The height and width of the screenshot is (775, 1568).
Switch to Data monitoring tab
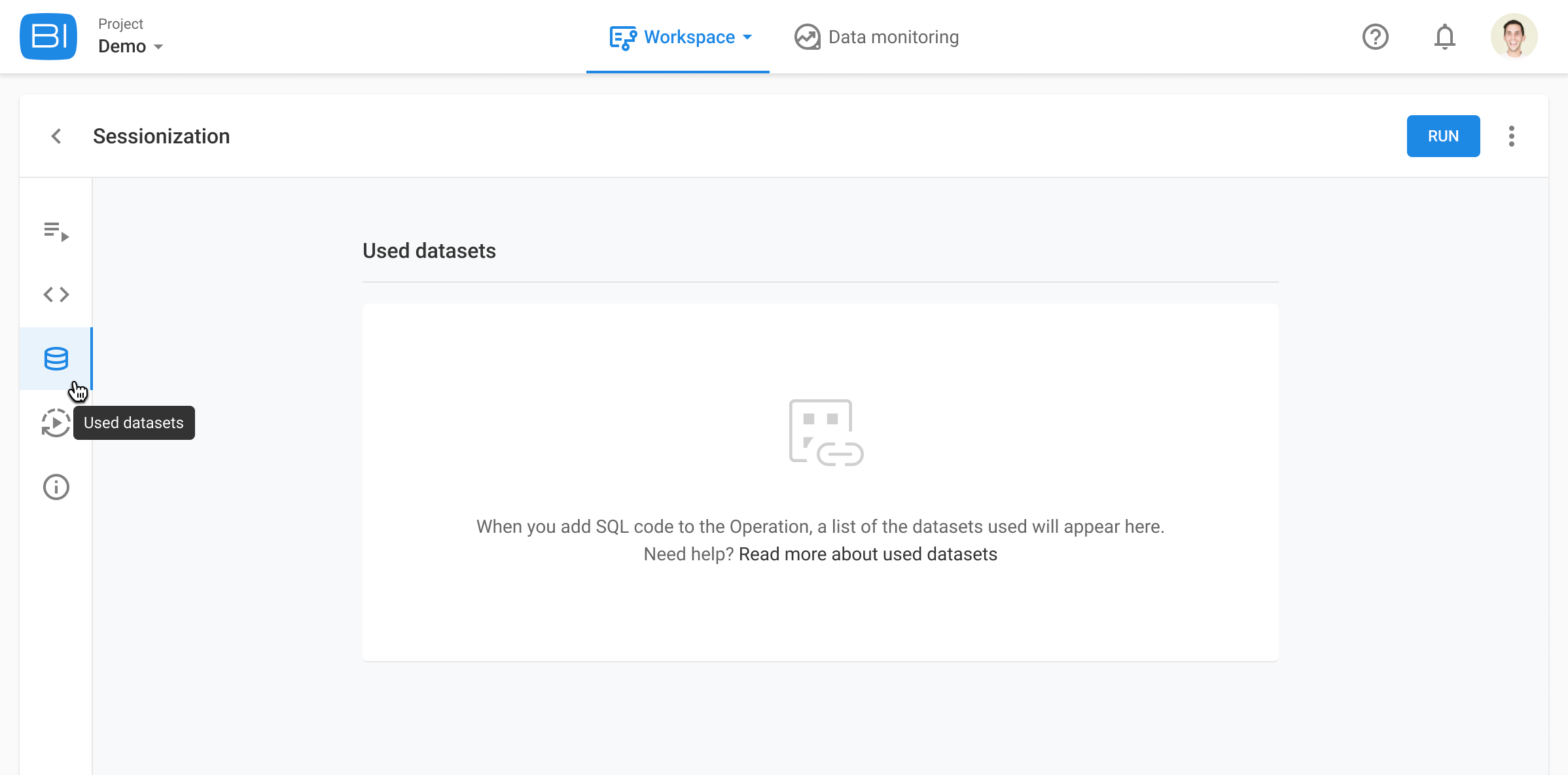877,37
